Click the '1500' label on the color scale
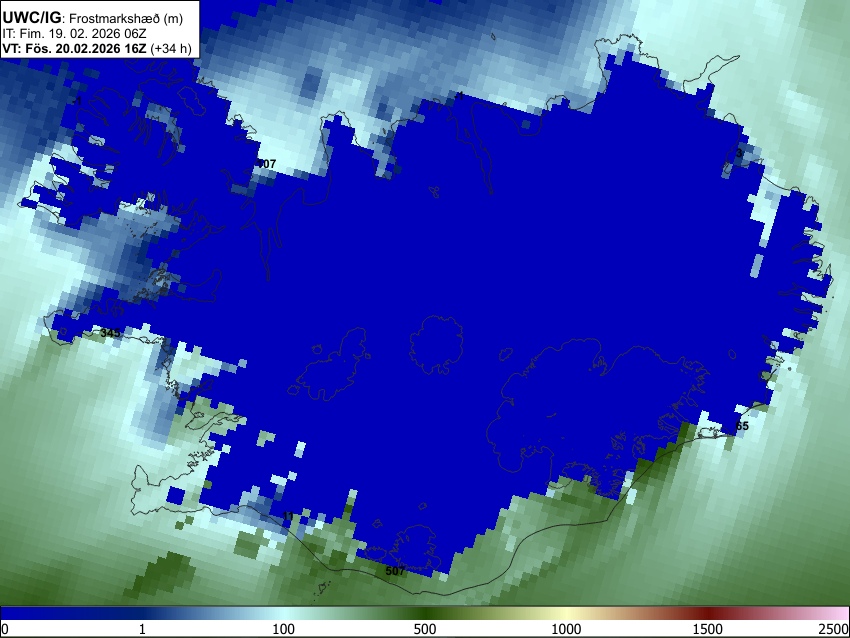Viewport: 850px width, 638px height. [x=708, y=629]
